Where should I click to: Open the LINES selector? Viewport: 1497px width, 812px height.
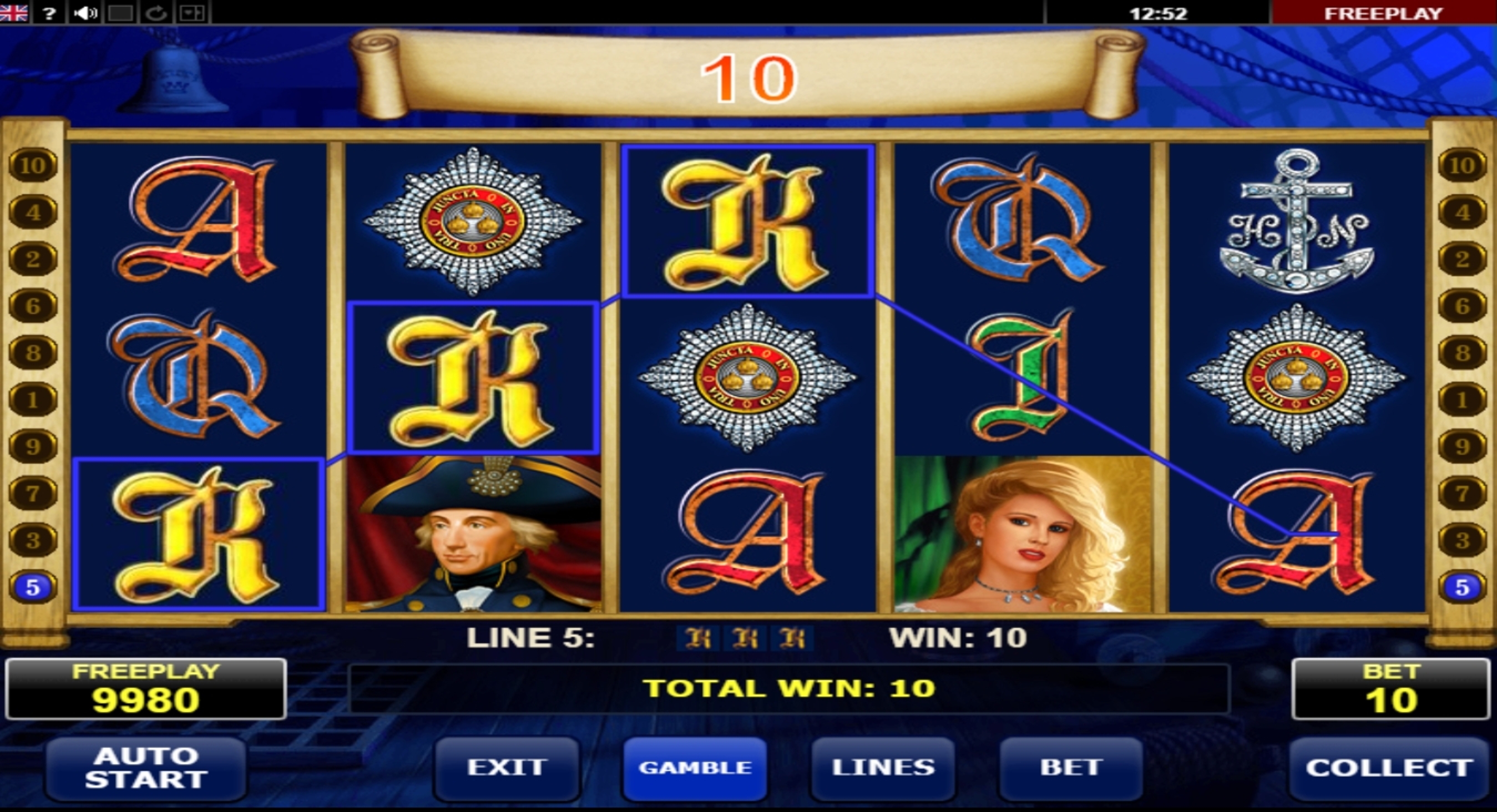coord(883,768)
